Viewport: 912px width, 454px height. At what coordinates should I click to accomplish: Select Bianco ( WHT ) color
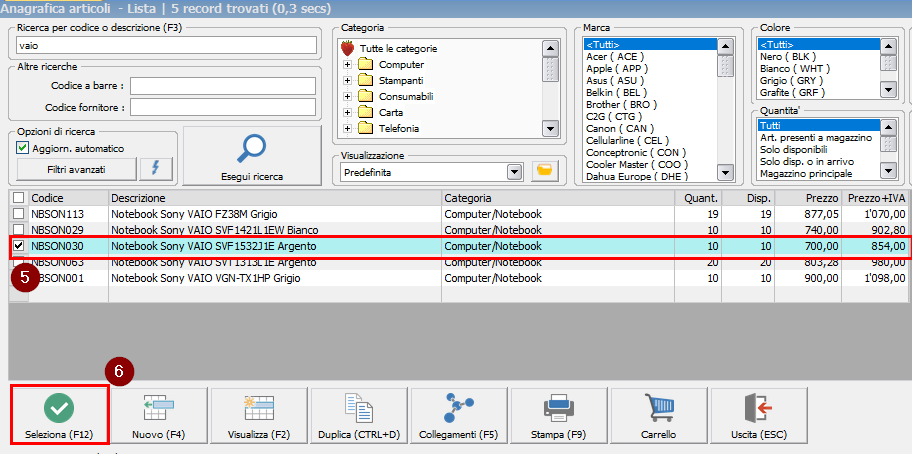click(x=819, y=68)
